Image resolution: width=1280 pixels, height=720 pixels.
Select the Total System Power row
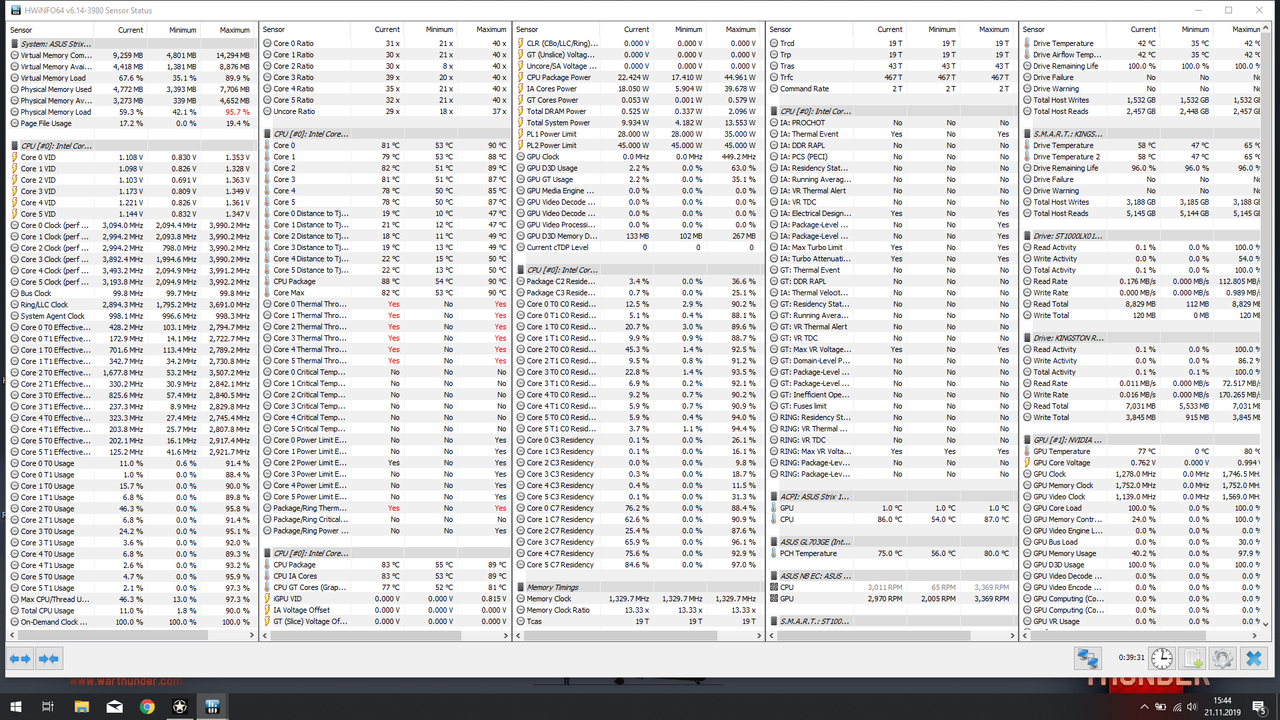[x=638, y=123]
